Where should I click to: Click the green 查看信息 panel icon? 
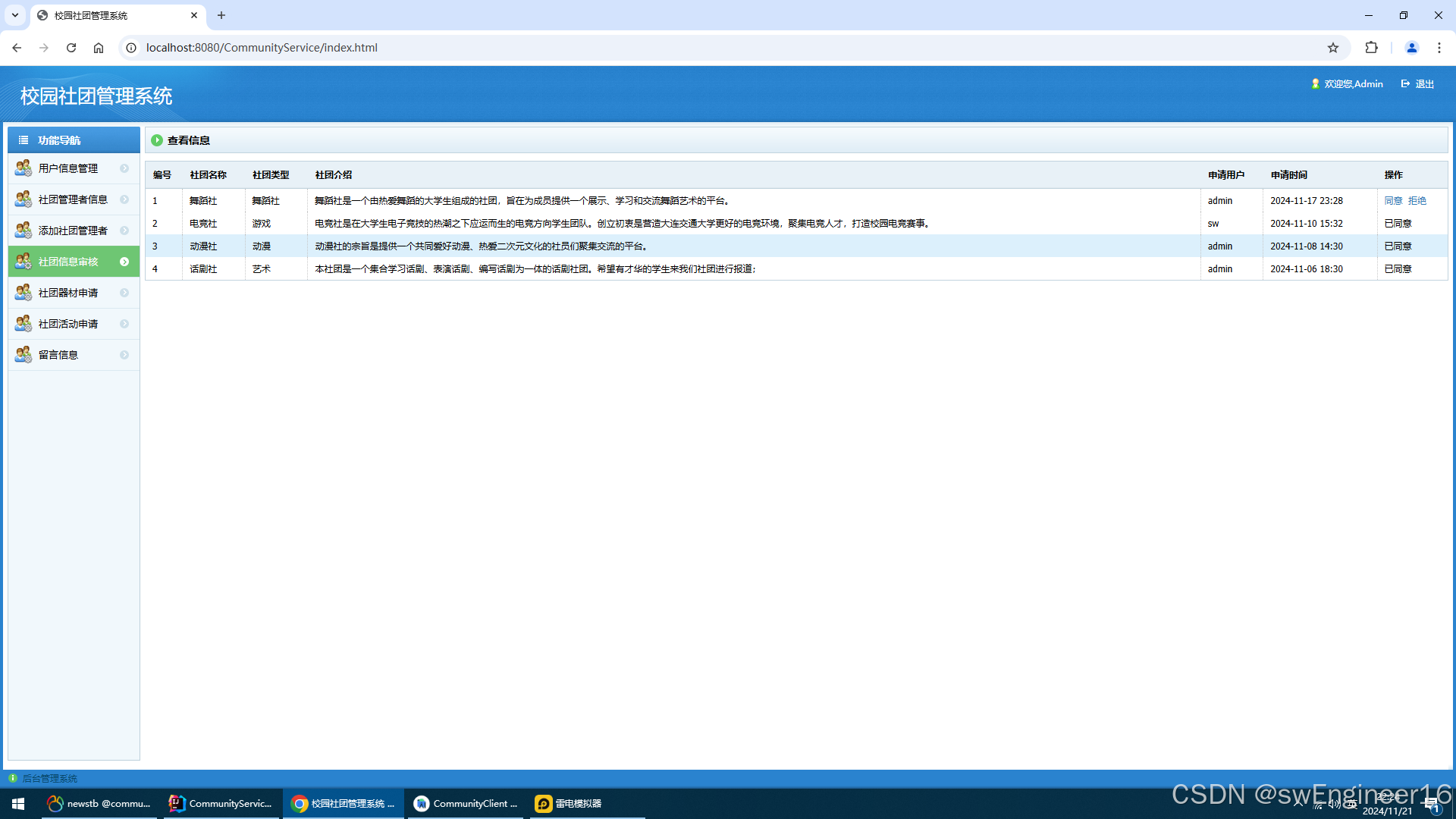click(x=157, y=140)
